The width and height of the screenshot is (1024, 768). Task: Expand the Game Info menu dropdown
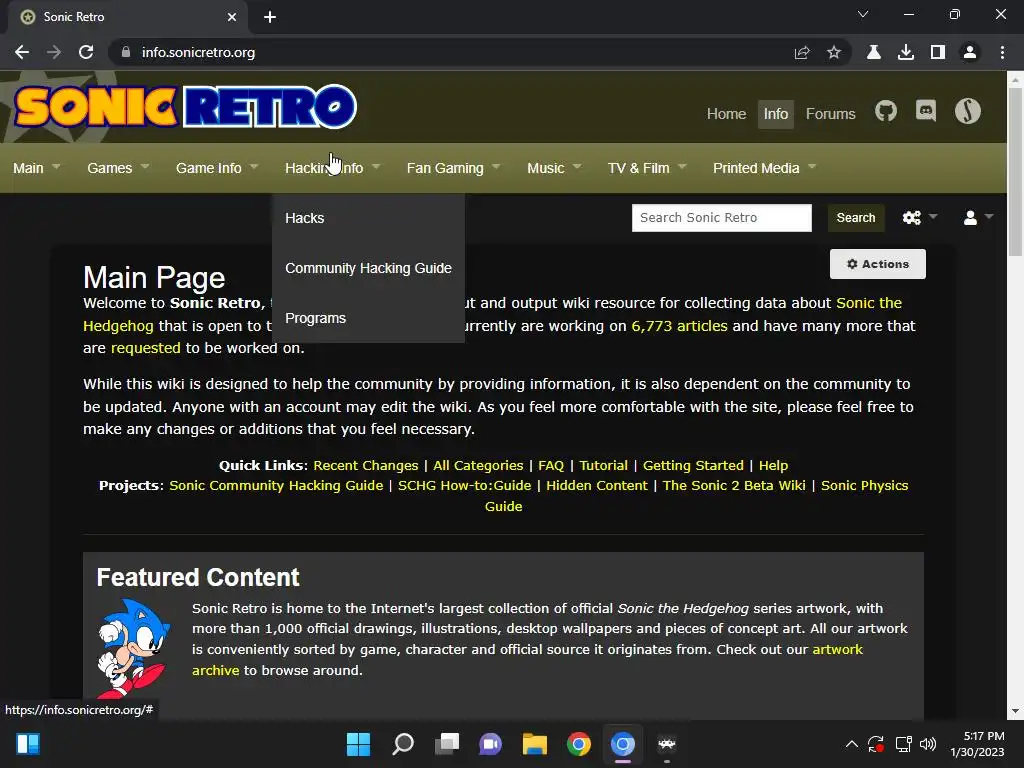coord(217,168)
